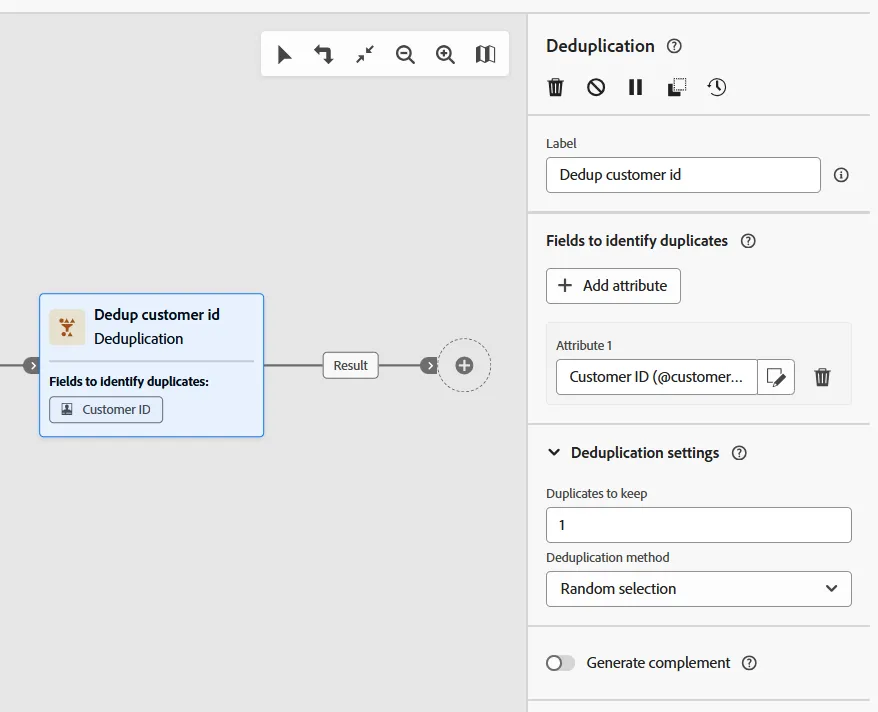The height and width of the screenshot is (712, 878).
Task: Disable the activity with the prohibit icon
Action: point(596,87)
